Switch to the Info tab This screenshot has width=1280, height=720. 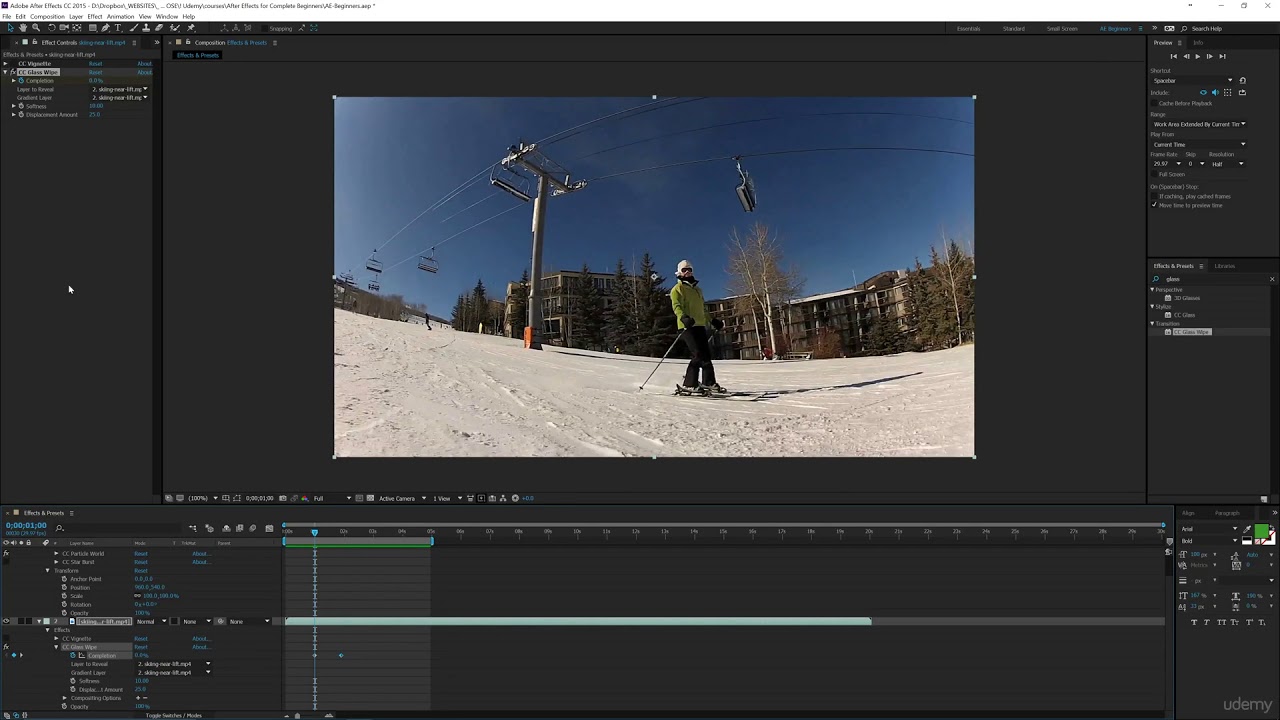pos(1198,43)
